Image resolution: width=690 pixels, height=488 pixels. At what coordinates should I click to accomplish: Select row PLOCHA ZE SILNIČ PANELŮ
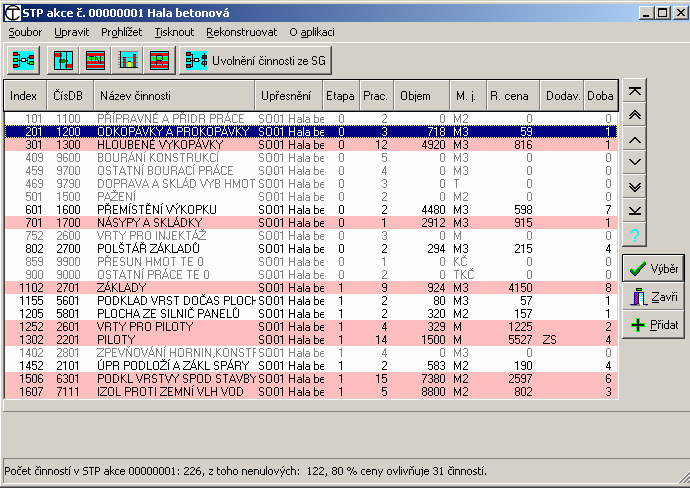(311, 314)
